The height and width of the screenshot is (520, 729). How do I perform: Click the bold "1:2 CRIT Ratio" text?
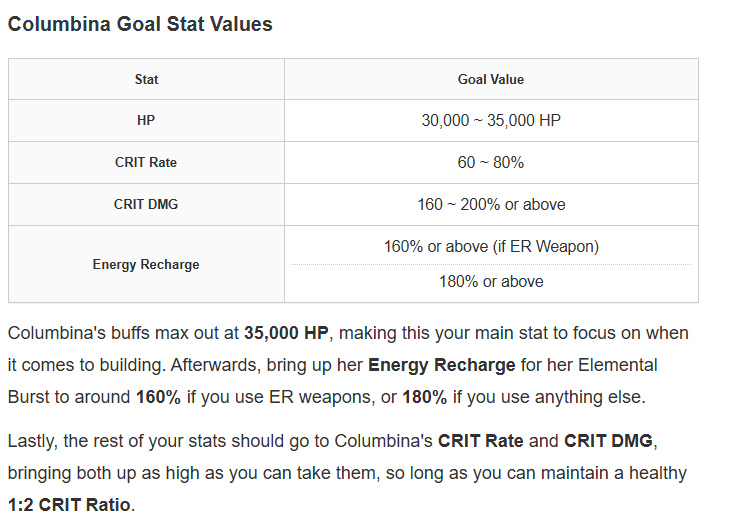point(69,504)
